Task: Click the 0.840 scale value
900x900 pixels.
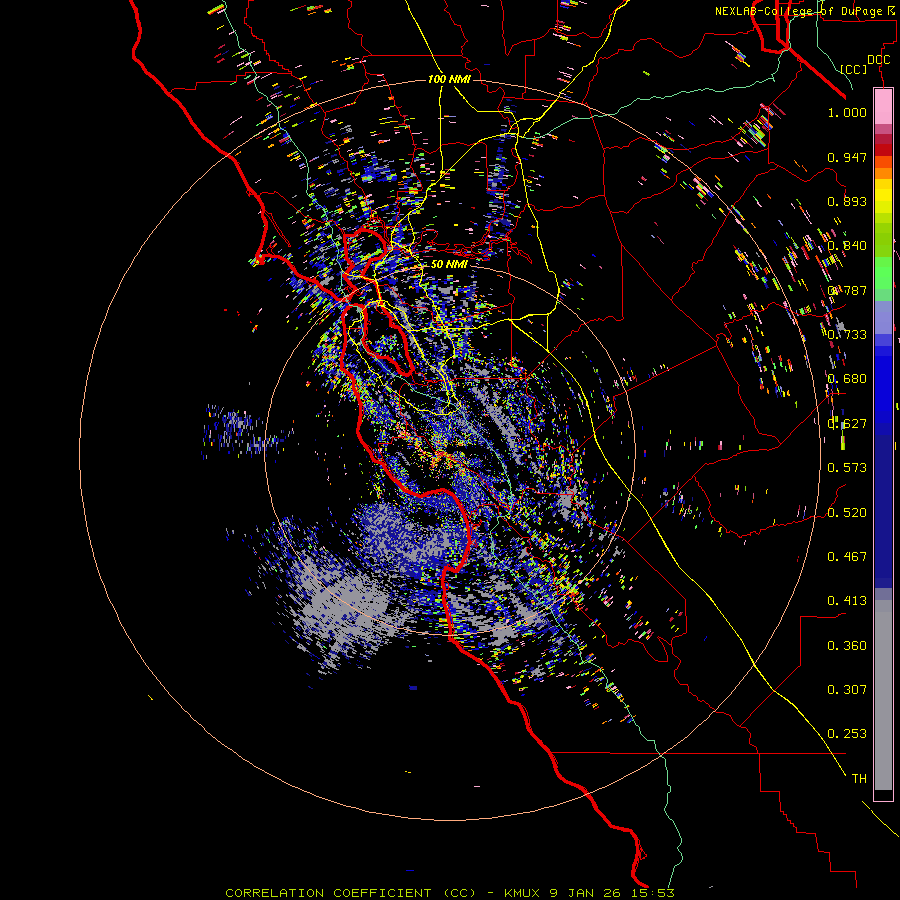Action: 847,246
